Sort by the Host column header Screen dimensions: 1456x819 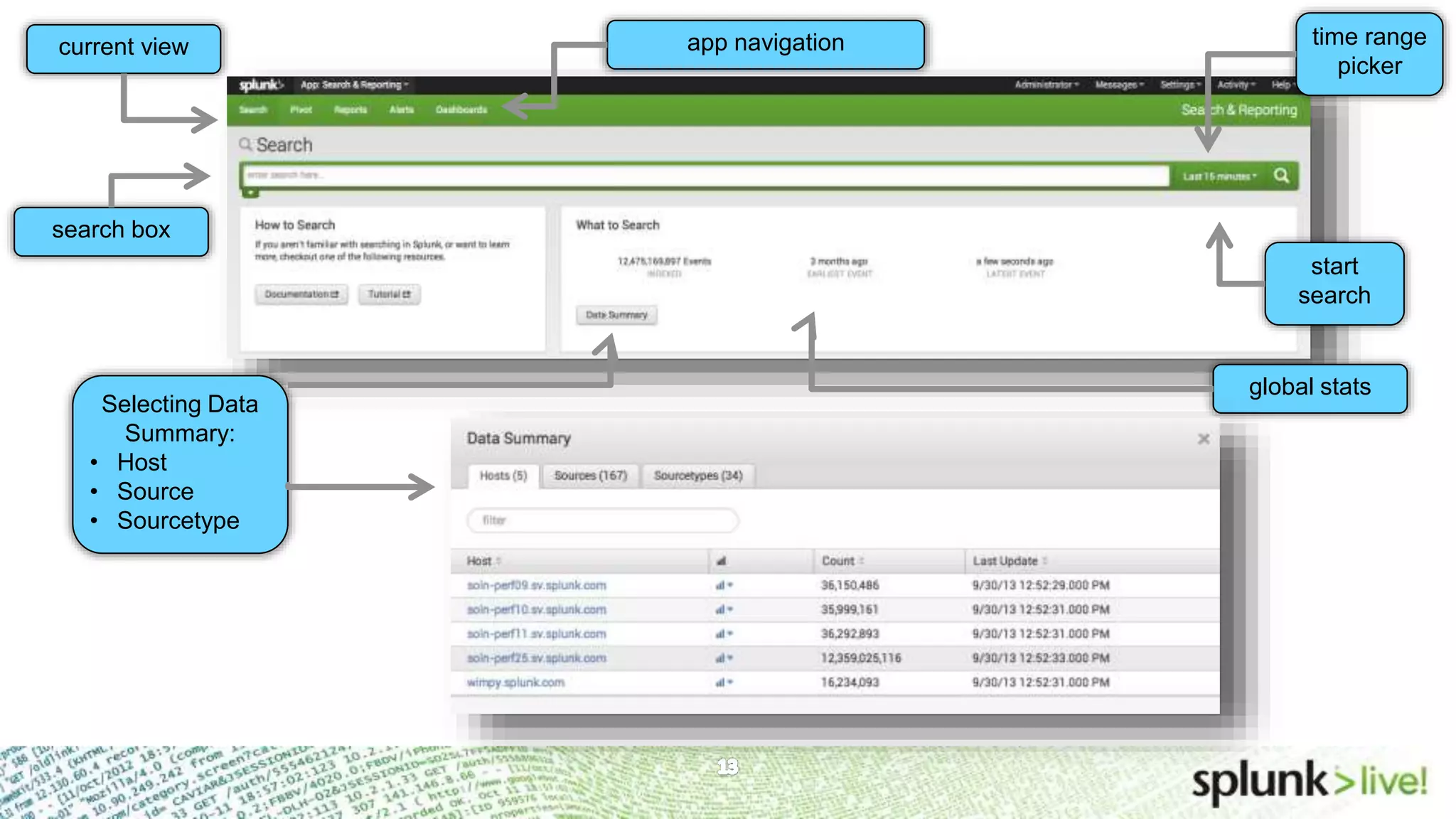[x=483, y=561]
